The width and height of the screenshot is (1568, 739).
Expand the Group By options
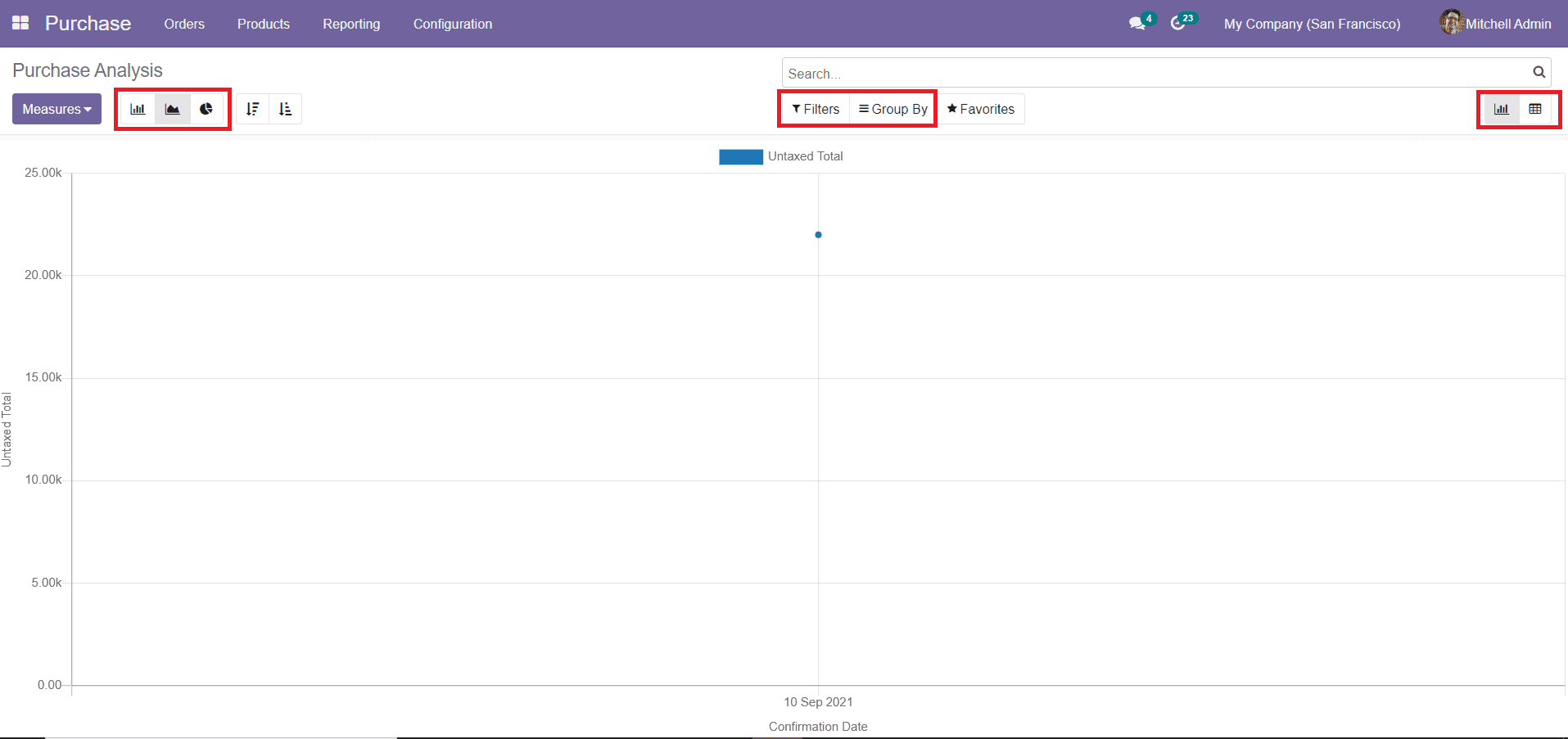[x=892, y=108]
